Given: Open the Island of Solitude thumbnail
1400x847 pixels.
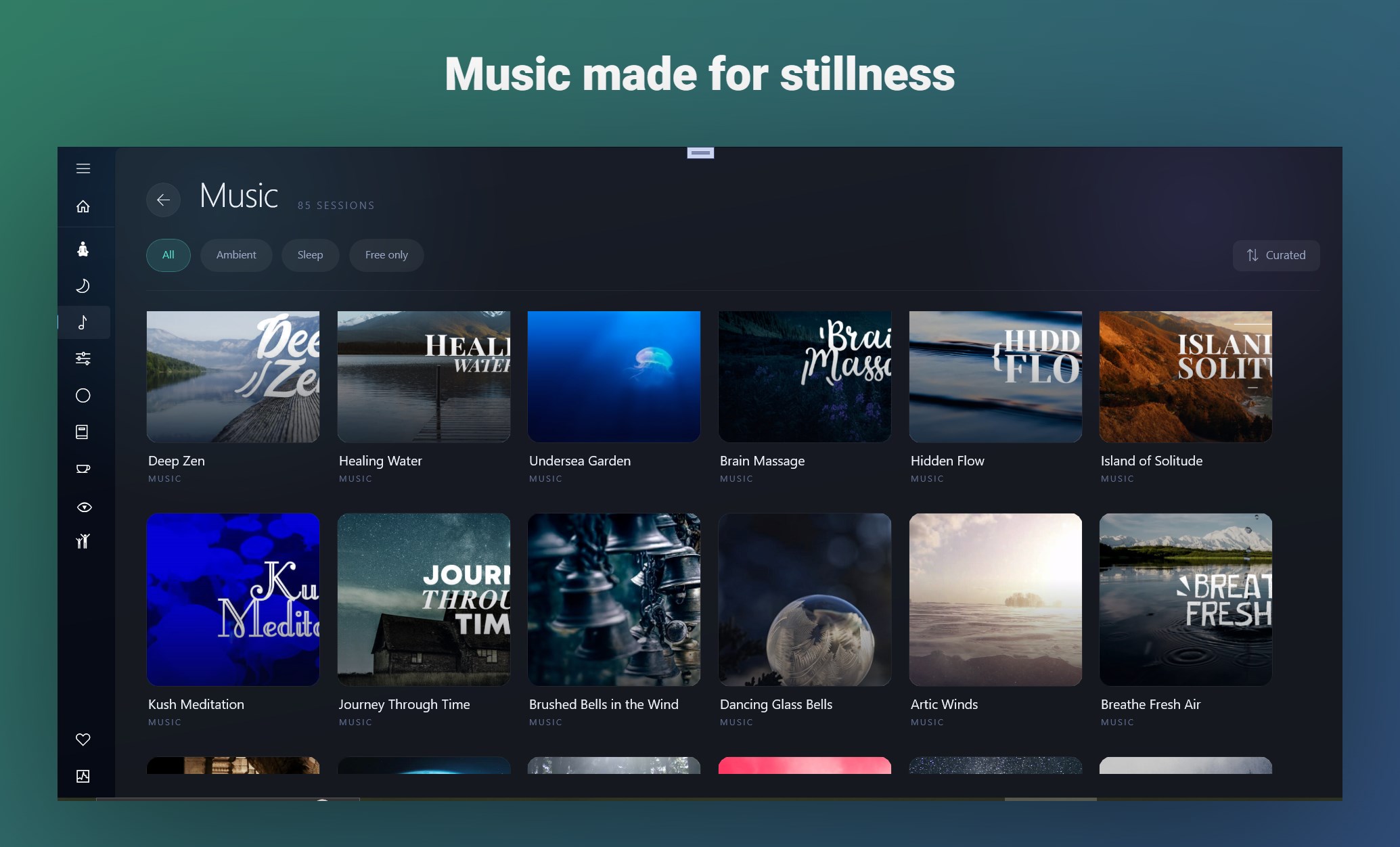Looking at the screenshot, I should pos(1186,377).
